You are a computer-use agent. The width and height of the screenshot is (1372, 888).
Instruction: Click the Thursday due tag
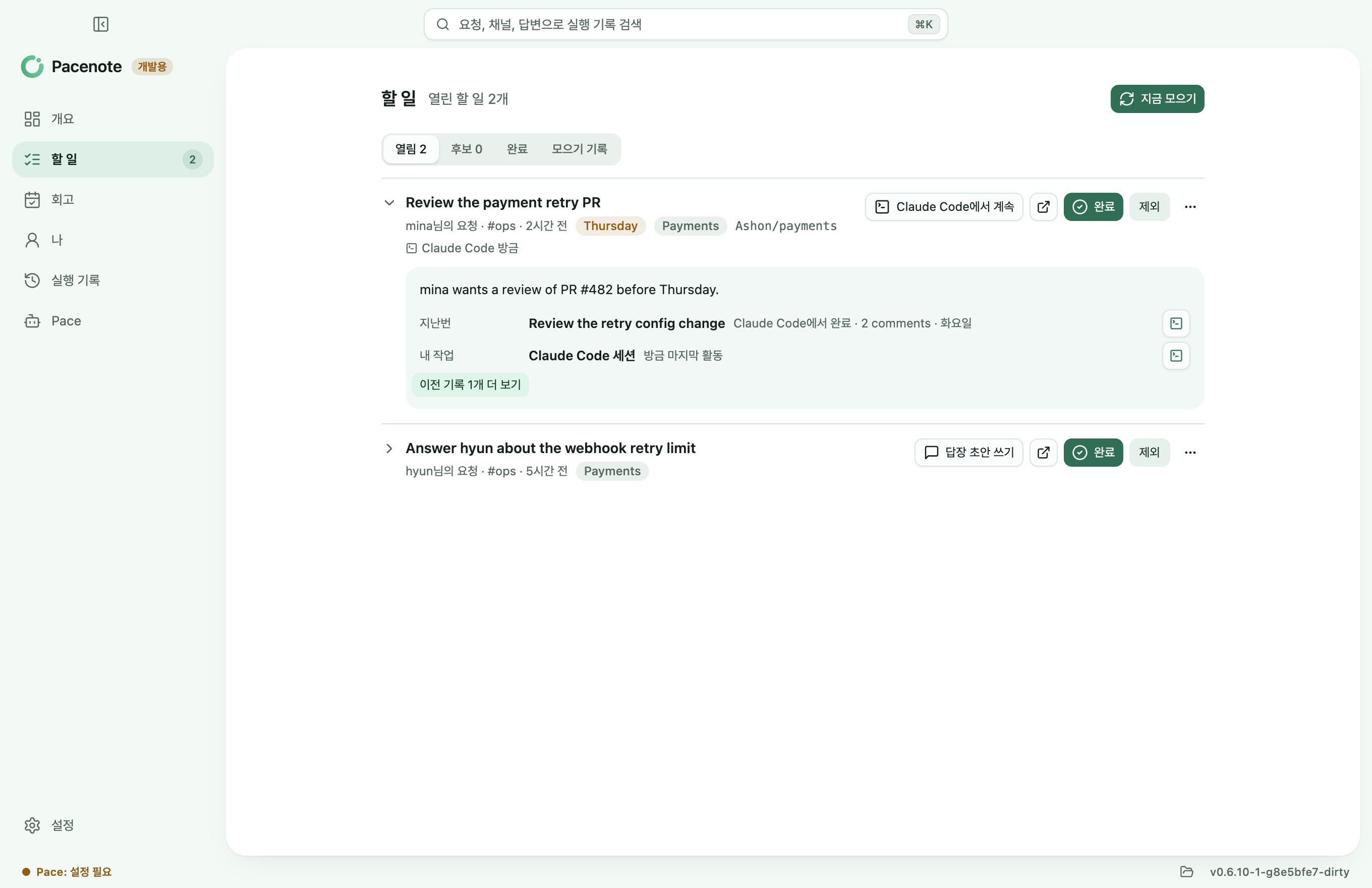point(610,226)
